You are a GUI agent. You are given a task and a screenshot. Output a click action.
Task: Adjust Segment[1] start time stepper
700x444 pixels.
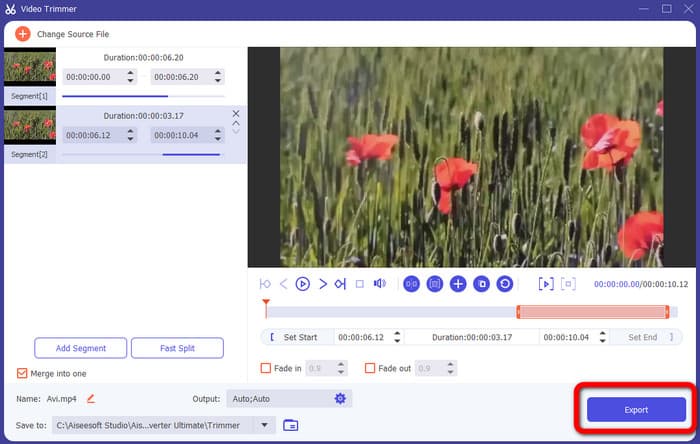(x=130, y=77)
